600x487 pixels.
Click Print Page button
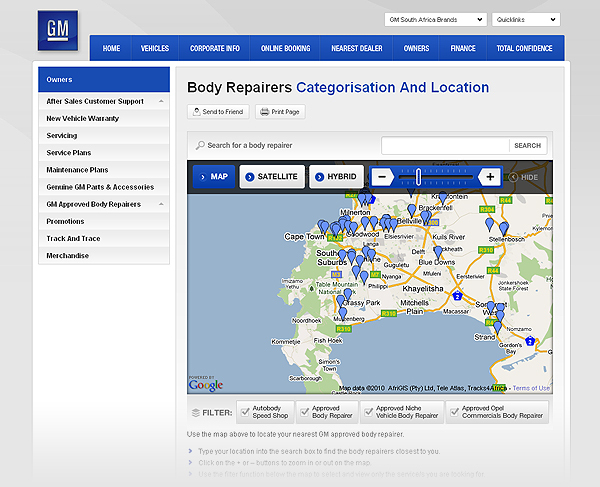pos(280,112)
